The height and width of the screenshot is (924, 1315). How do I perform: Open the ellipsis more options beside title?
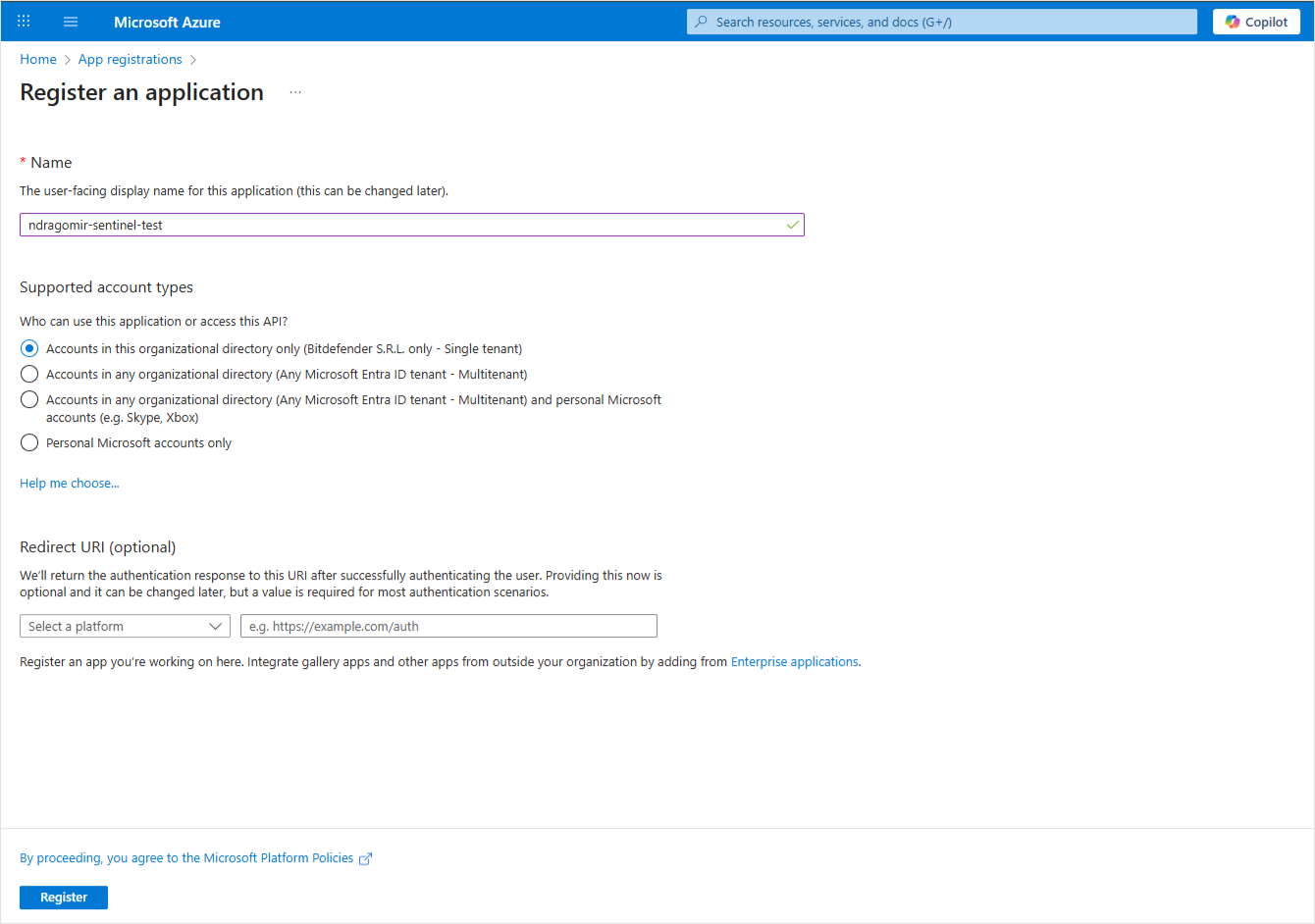pos(295,92)
